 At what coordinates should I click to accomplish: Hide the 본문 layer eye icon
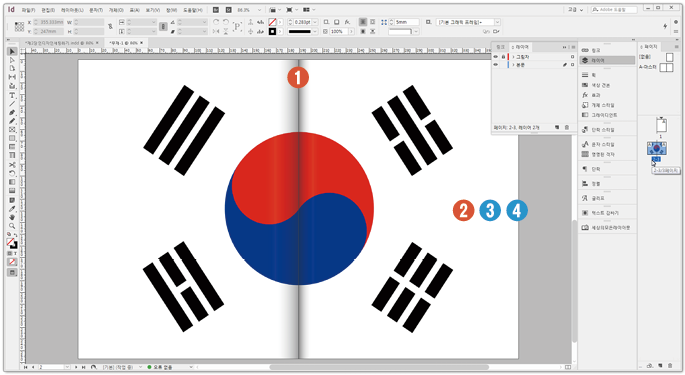coord(495,65)
